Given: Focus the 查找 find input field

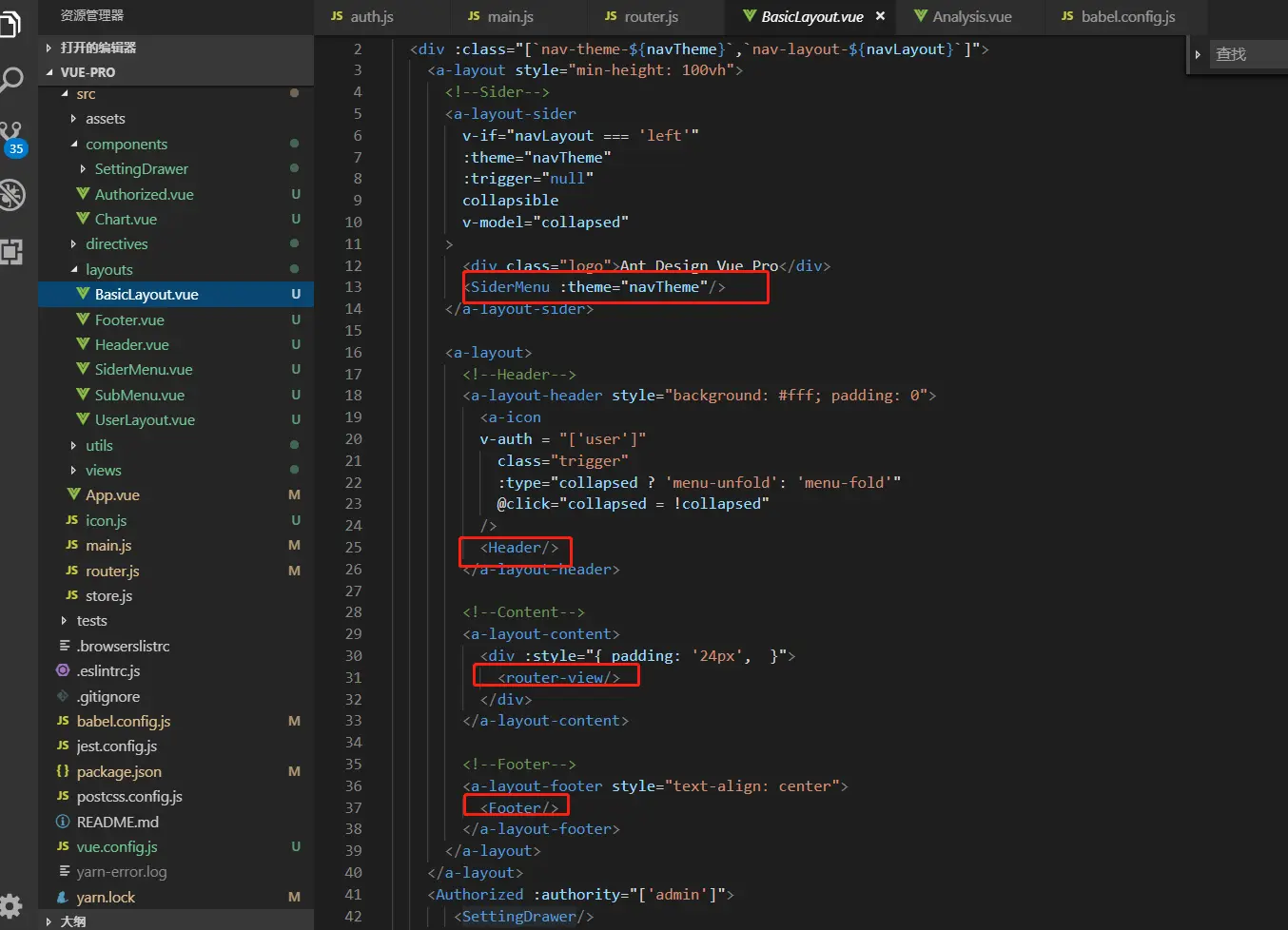Looking at the screenshot, I should click(1248, 54).
